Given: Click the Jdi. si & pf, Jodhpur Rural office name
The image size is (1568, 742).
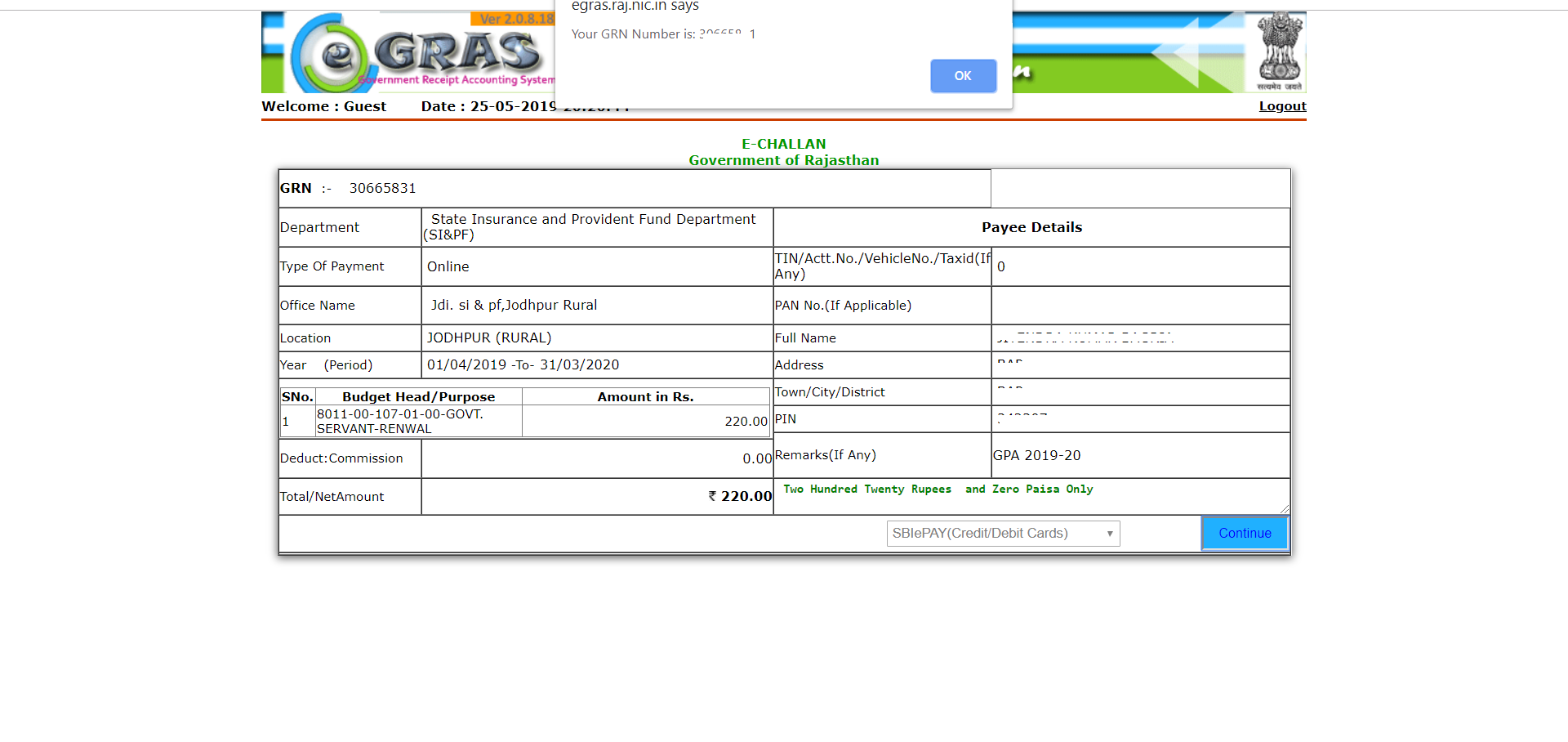Looking at the screenshot, I should (514, 306).
